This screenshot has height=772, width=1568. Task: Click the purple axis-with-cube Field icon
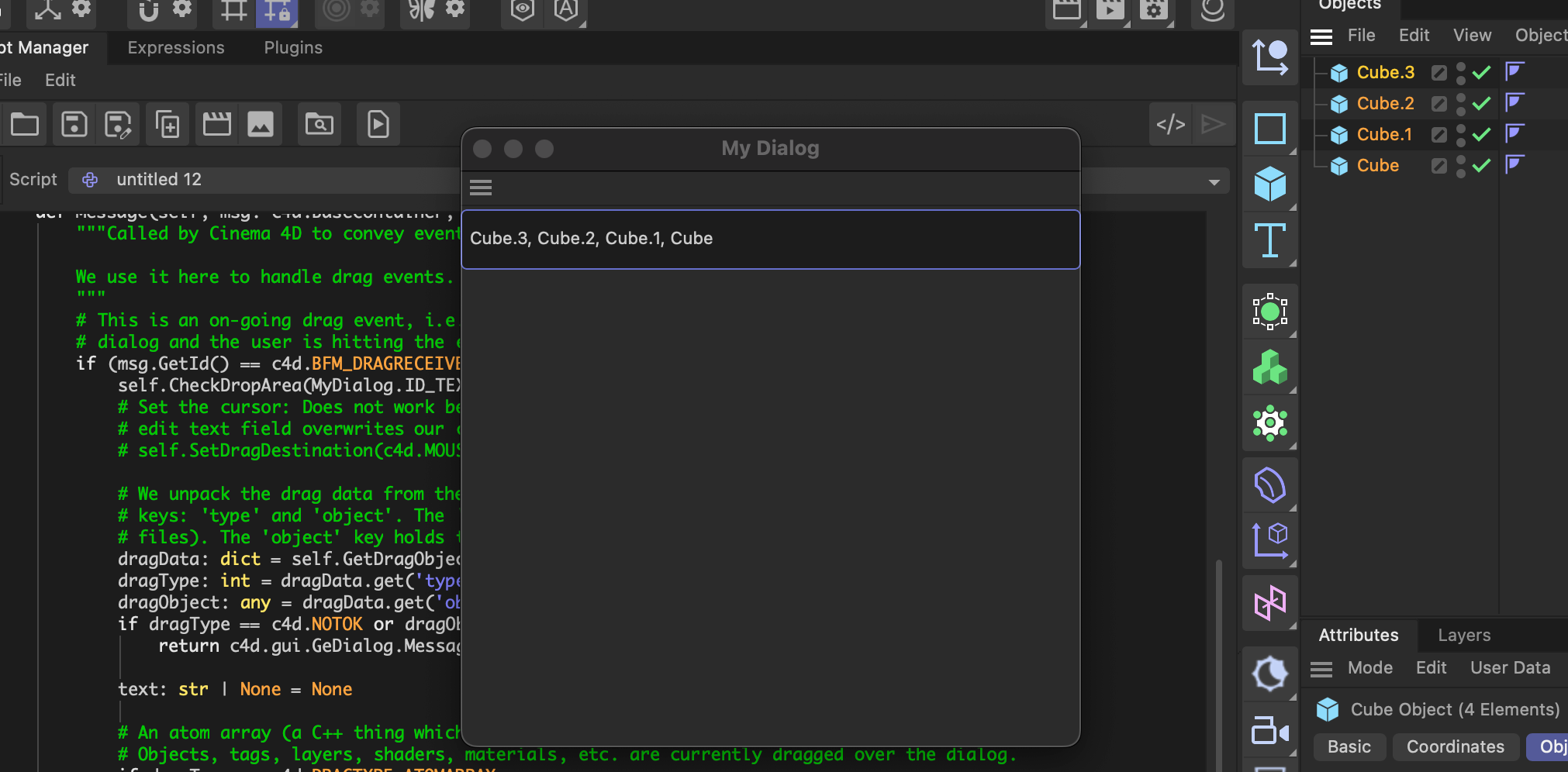point(1270,541)
